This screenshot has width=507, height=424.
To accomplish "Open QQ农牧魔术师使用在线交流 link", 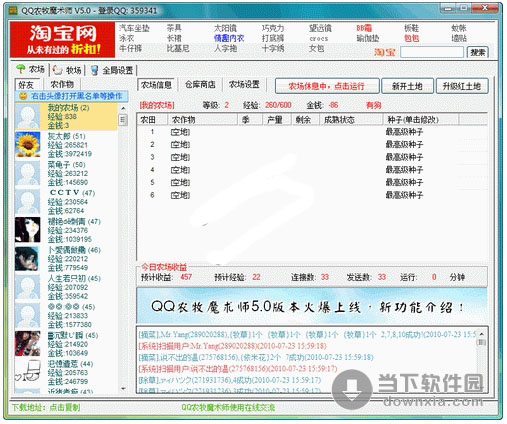I will pos(228,407).
